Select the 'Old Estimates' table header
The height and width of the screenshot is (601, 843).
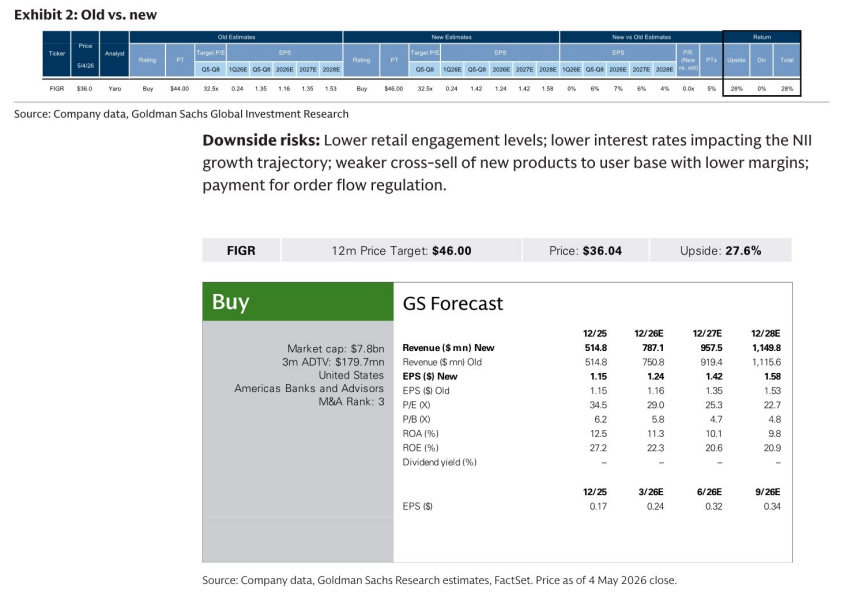(x=236, y=37)
